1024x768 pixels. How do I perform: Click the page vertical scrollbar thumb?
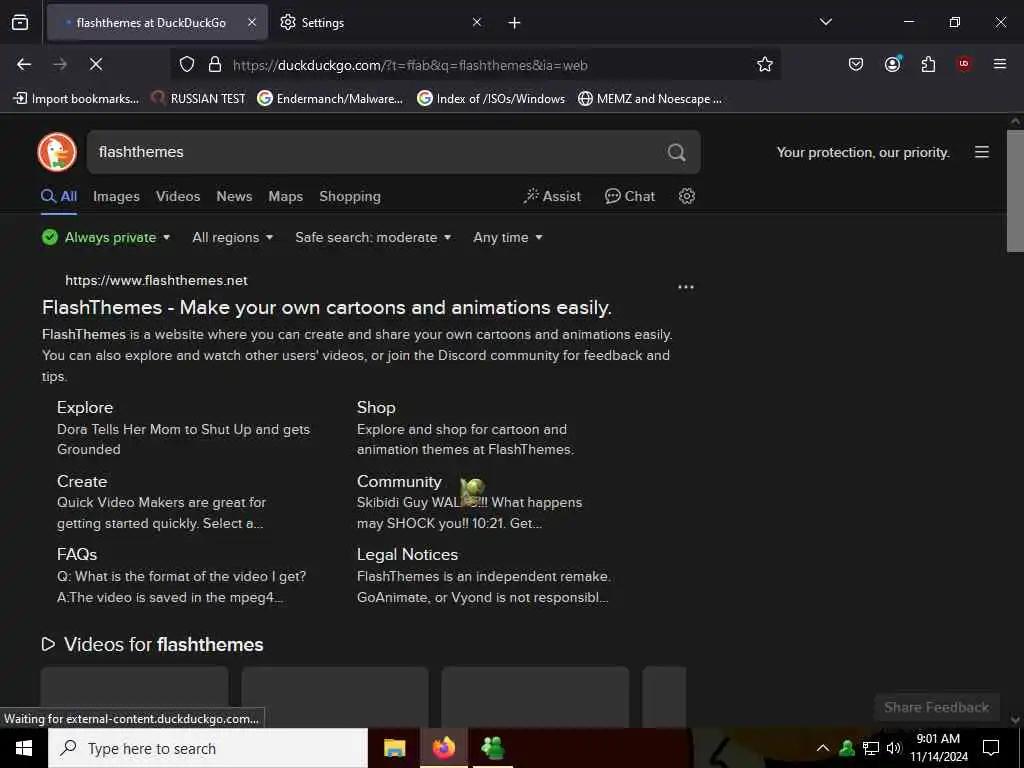[x=1015, y=190]
